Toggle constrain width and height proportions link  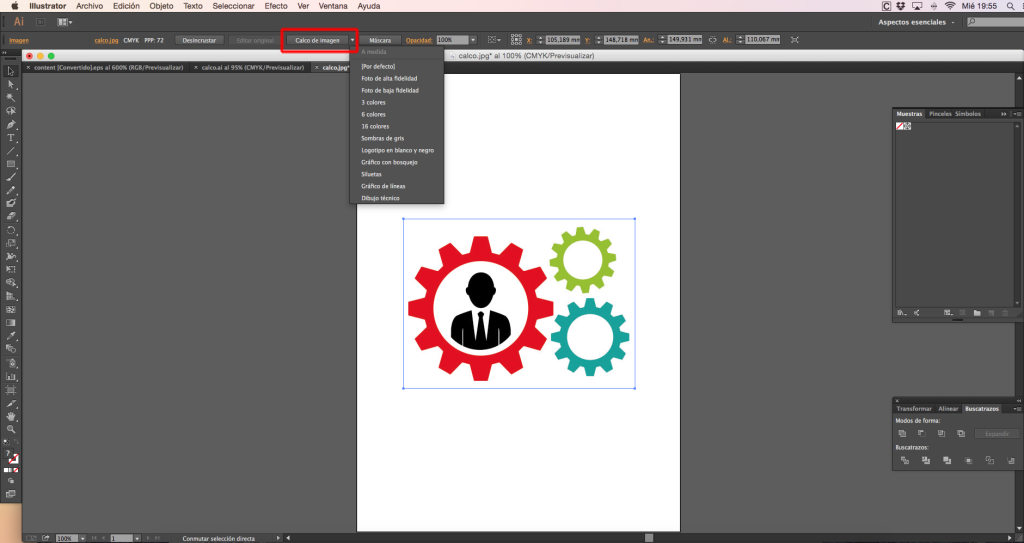point(711,40)
